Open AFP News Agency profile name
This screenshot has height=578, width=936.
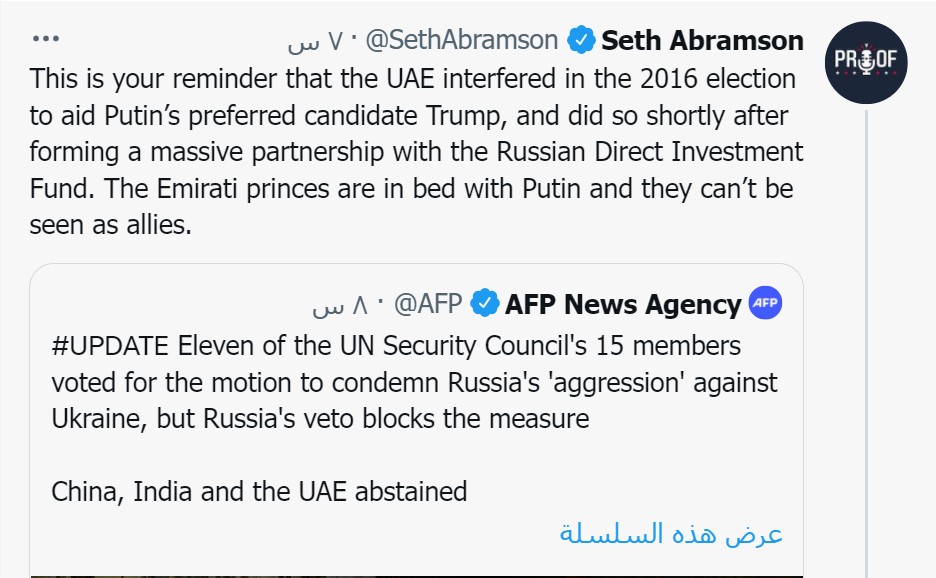click(622, 303)
